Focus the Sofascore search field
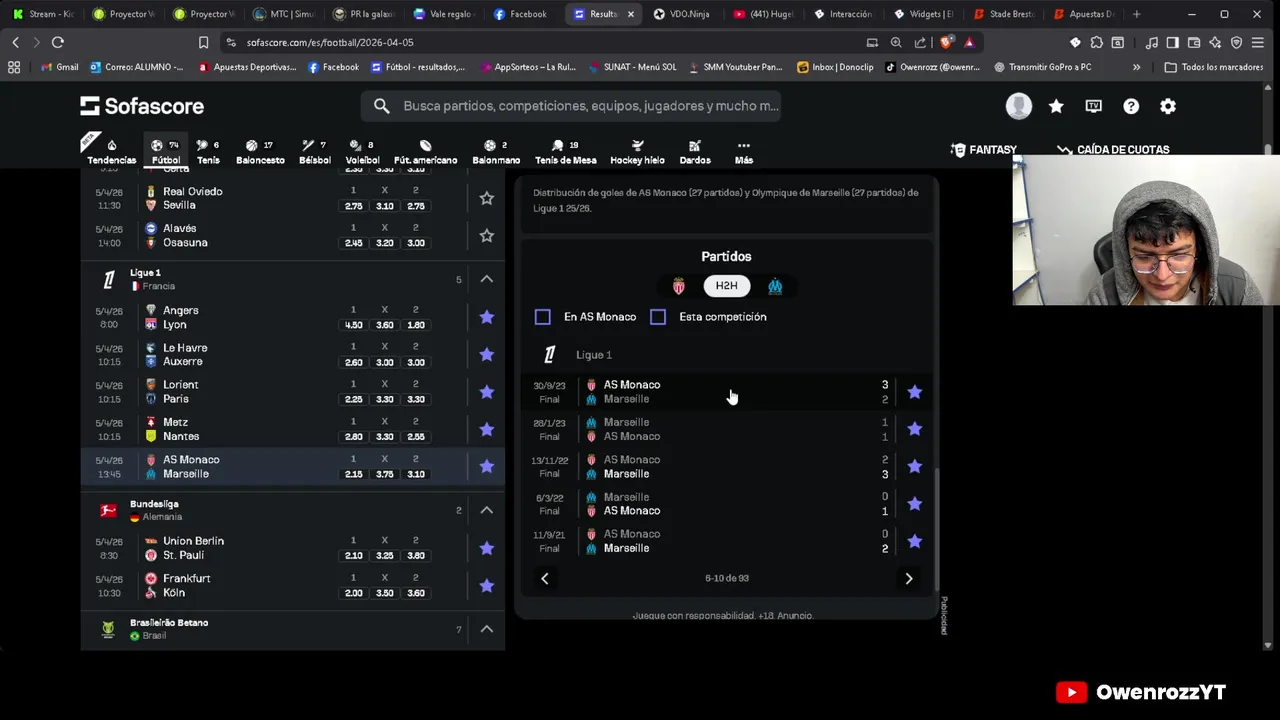This screenshot has width=1280, height=720. (570, 106)
